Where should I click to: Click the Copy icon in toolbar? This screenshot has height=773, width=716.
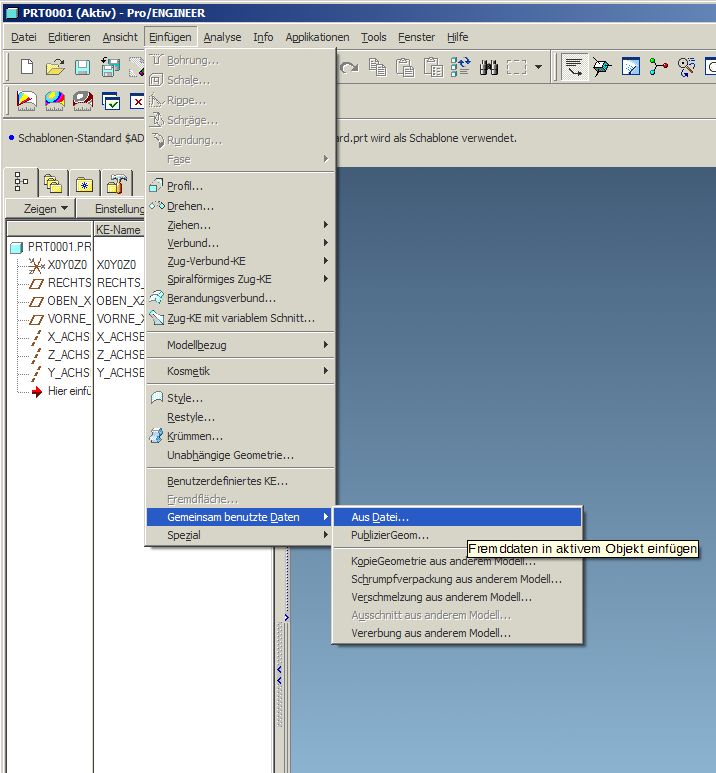click(x=377, y=67)
